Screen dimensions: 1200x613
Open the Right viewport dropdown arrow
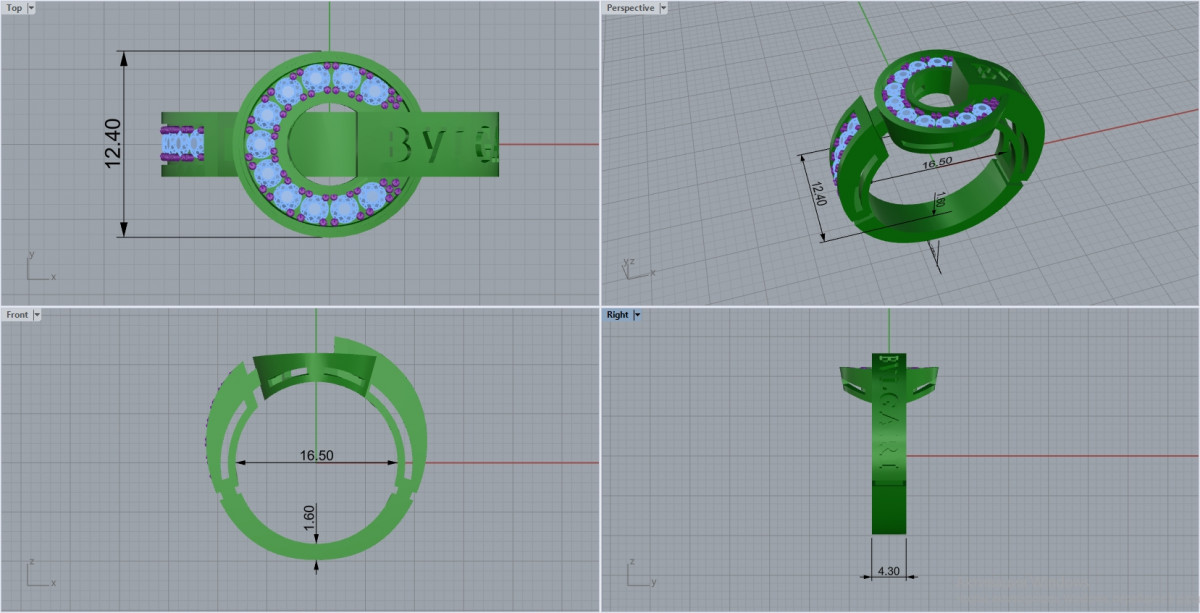637,314
